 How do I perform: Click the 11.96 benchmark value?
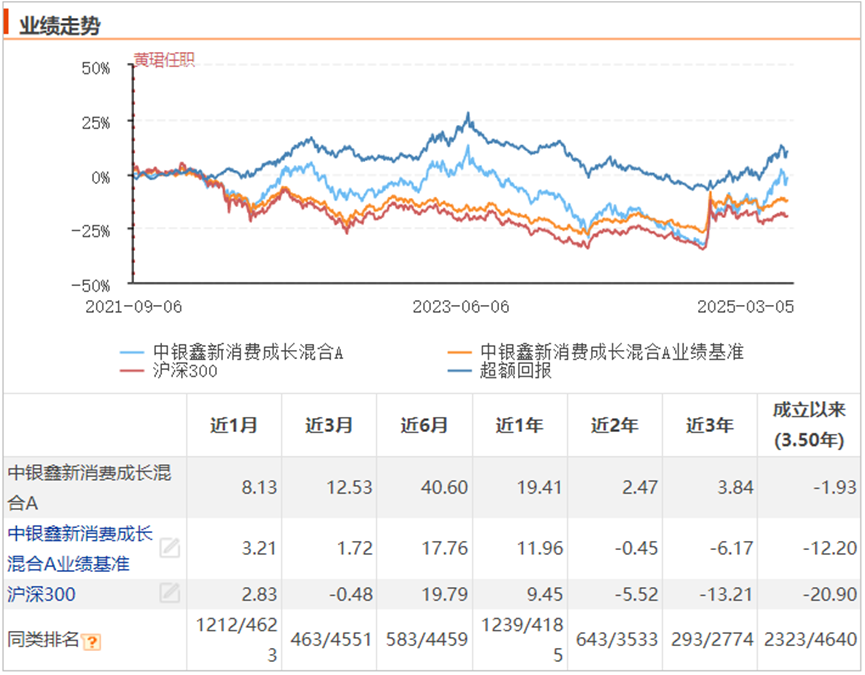tap(540, 549)
